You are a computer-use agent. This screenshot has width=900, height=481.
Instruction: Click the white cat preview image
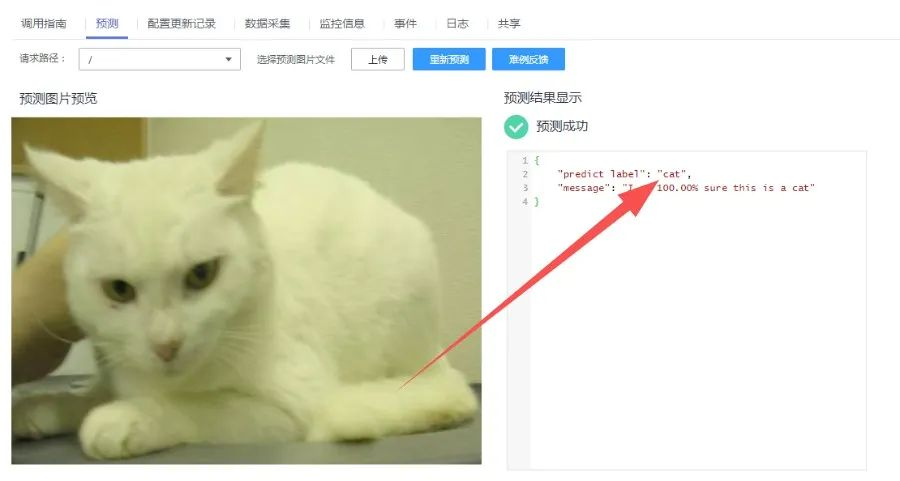tap(246, 290)
